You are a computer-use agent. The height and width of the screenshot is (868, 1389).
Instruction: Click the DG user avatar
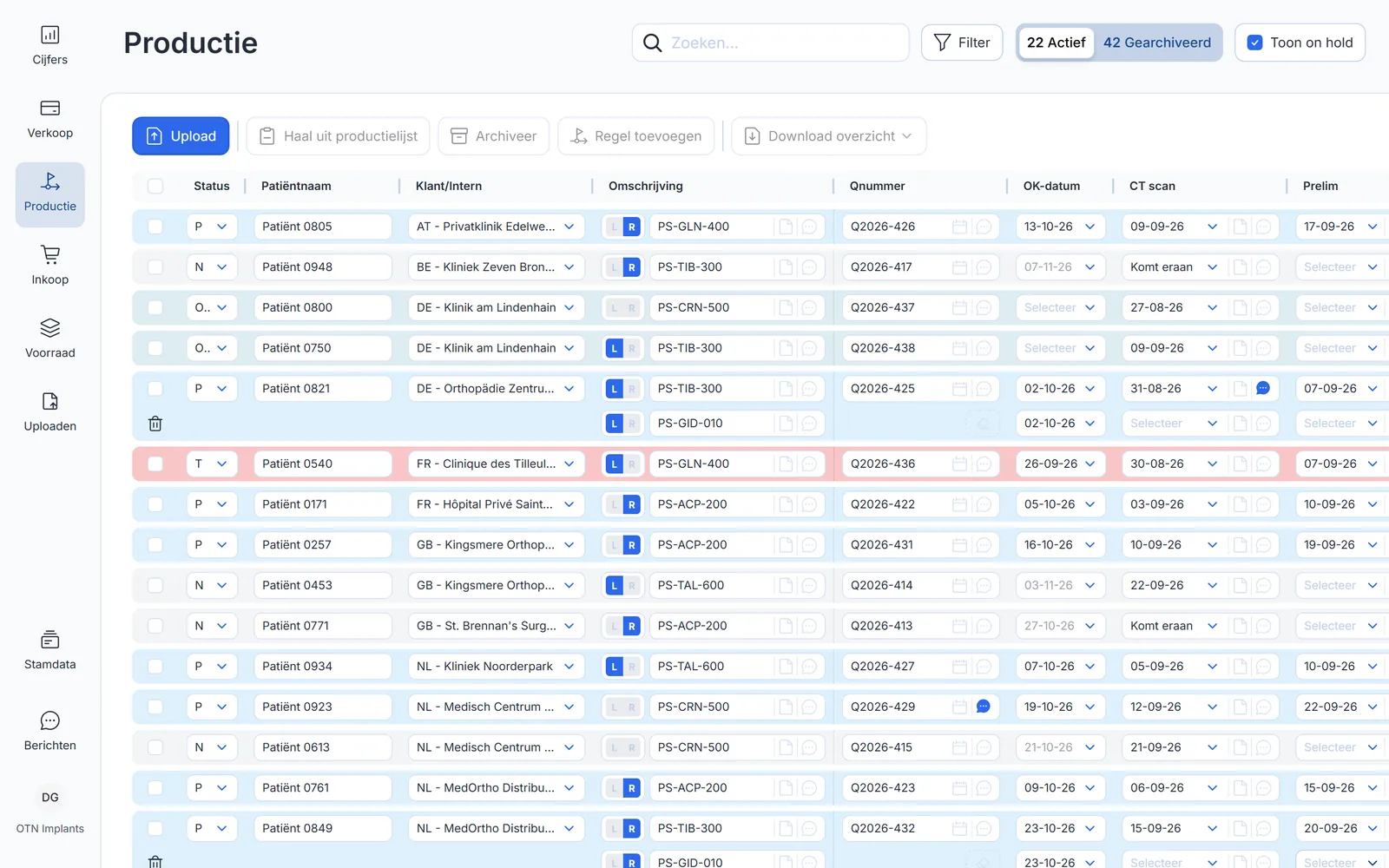click(x=50, y=797)
